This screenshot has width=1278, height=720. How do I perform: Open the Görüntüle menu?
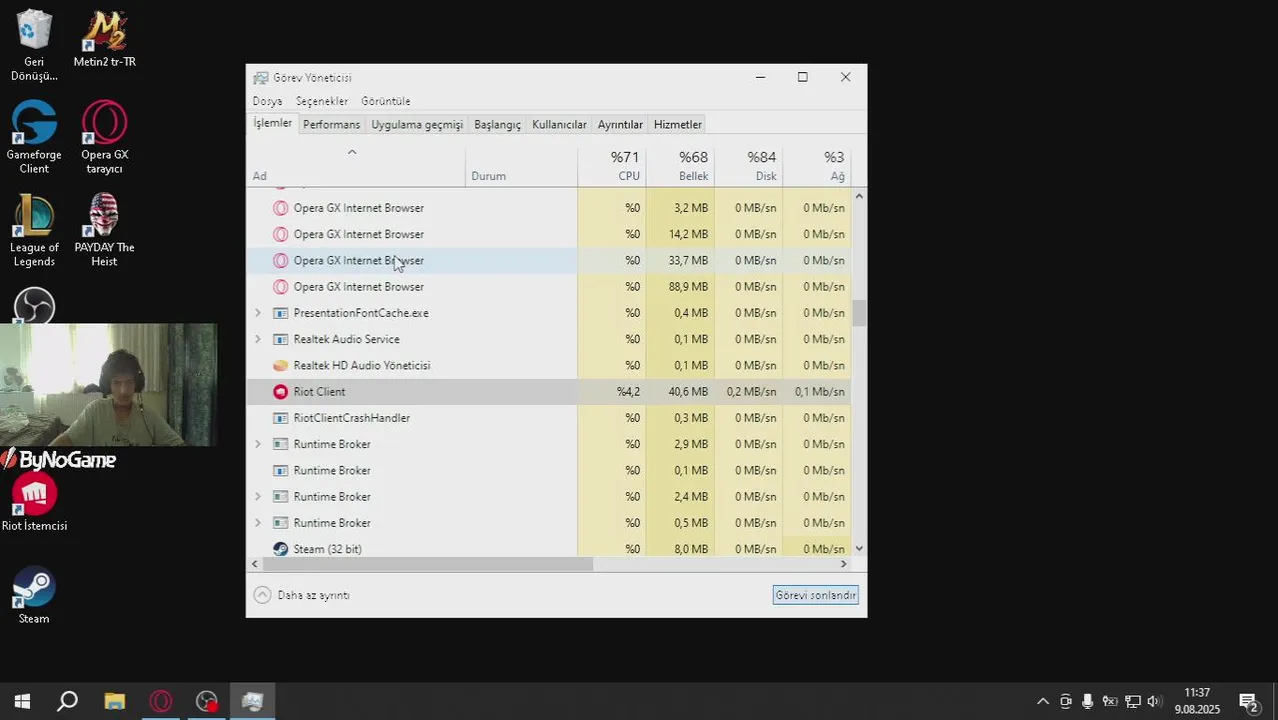pyautogui.click(x=386, y=101)
